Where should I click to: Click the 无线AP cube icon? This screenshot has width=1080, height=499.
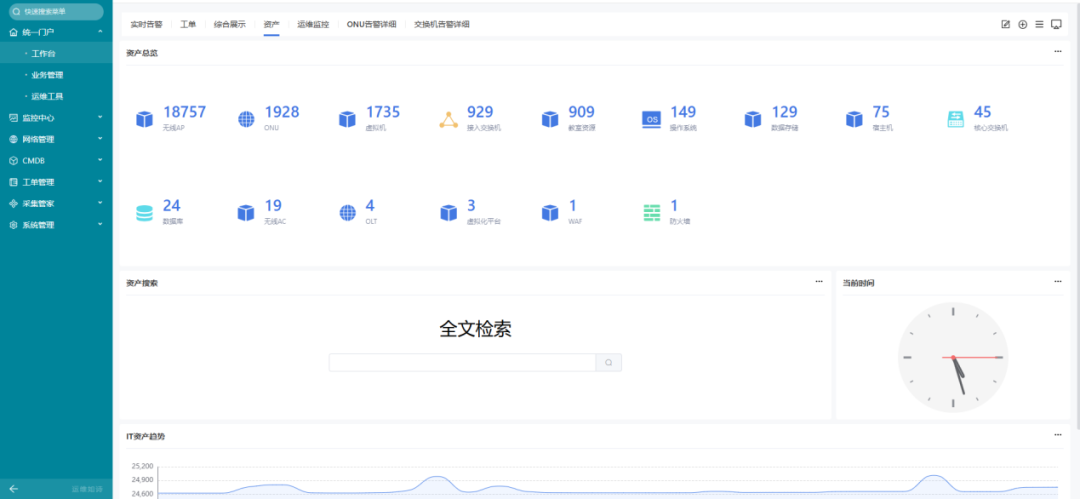pyautogui.click(x=144, y=119)
